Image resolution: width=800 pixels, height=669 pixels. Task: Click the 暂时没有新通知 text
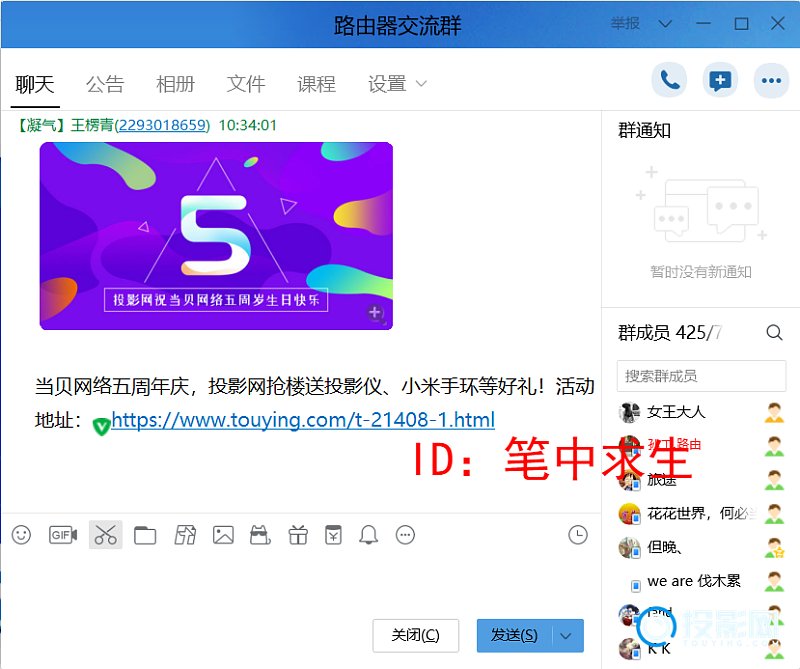tap(701, 272)
